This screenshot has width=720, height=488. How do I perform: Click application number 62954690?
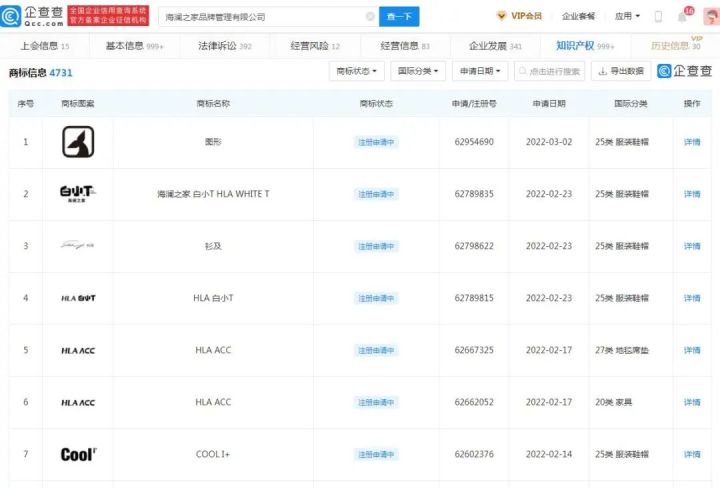474,142
